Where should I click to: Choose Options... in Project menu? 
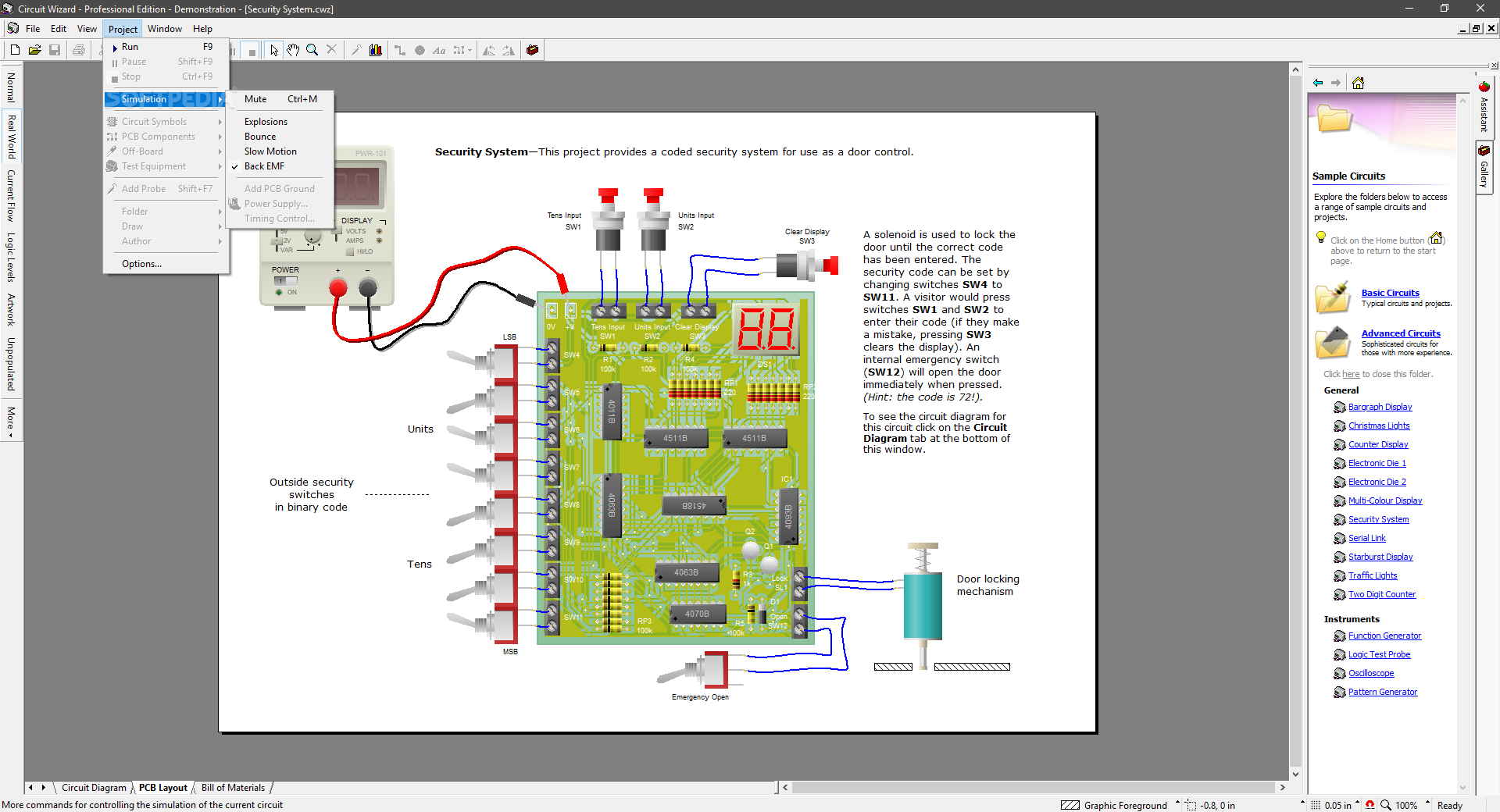pyautogui.click(x=166, y=264)
